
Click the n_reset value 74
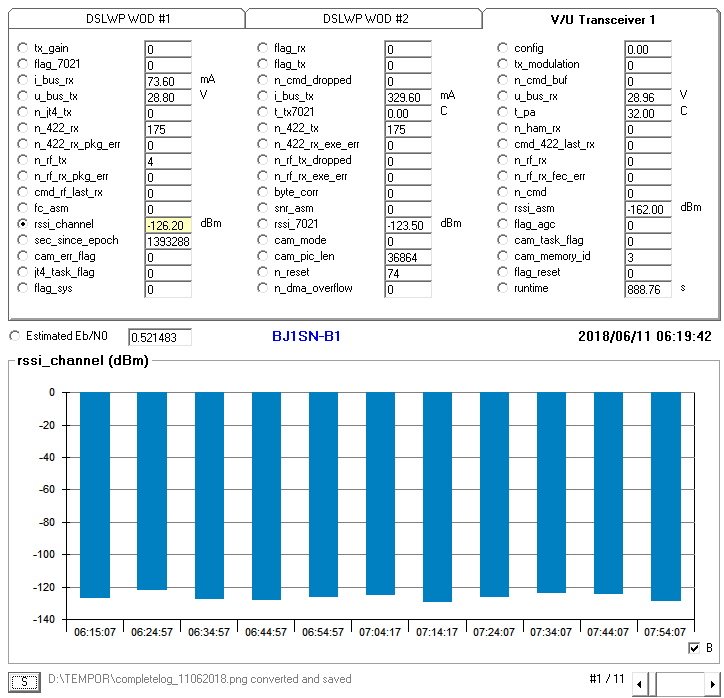click(408, 273)
